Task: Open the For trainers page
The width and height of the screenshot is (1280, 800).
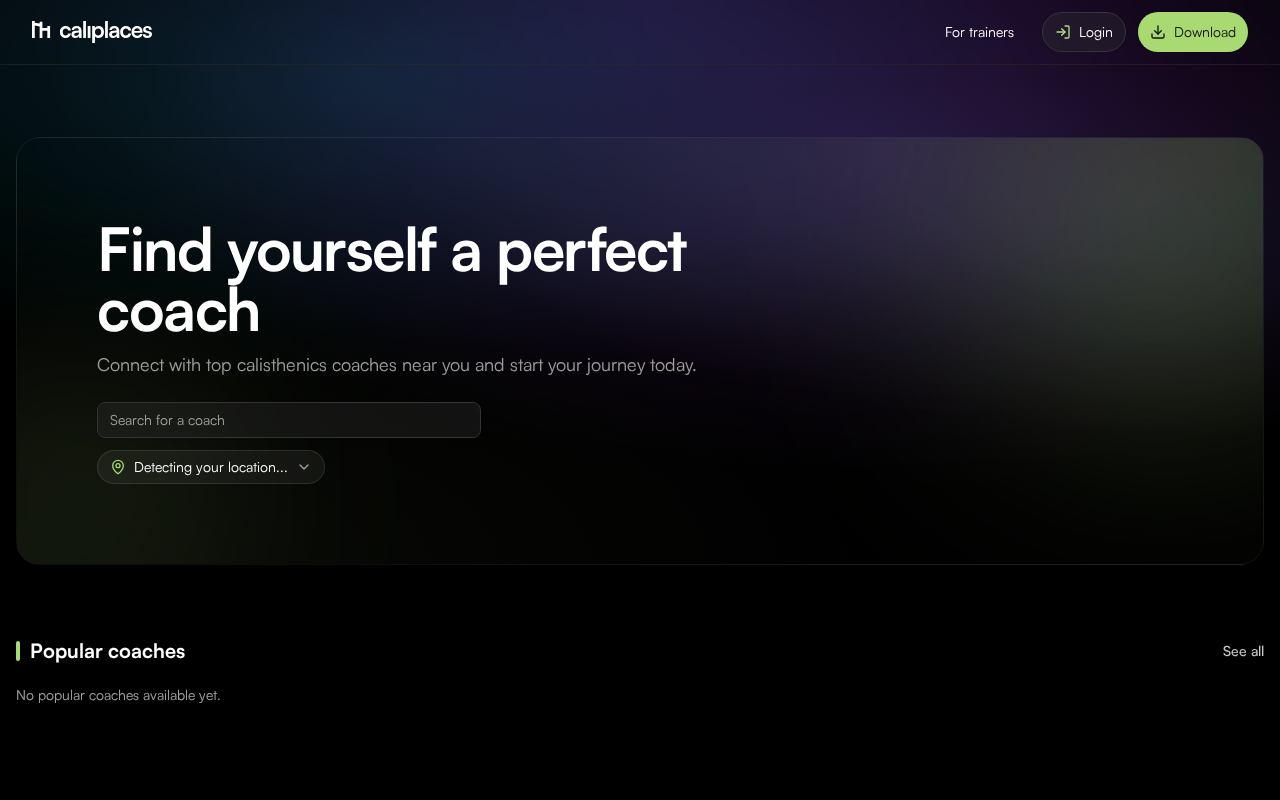Action: pos(979,32)
